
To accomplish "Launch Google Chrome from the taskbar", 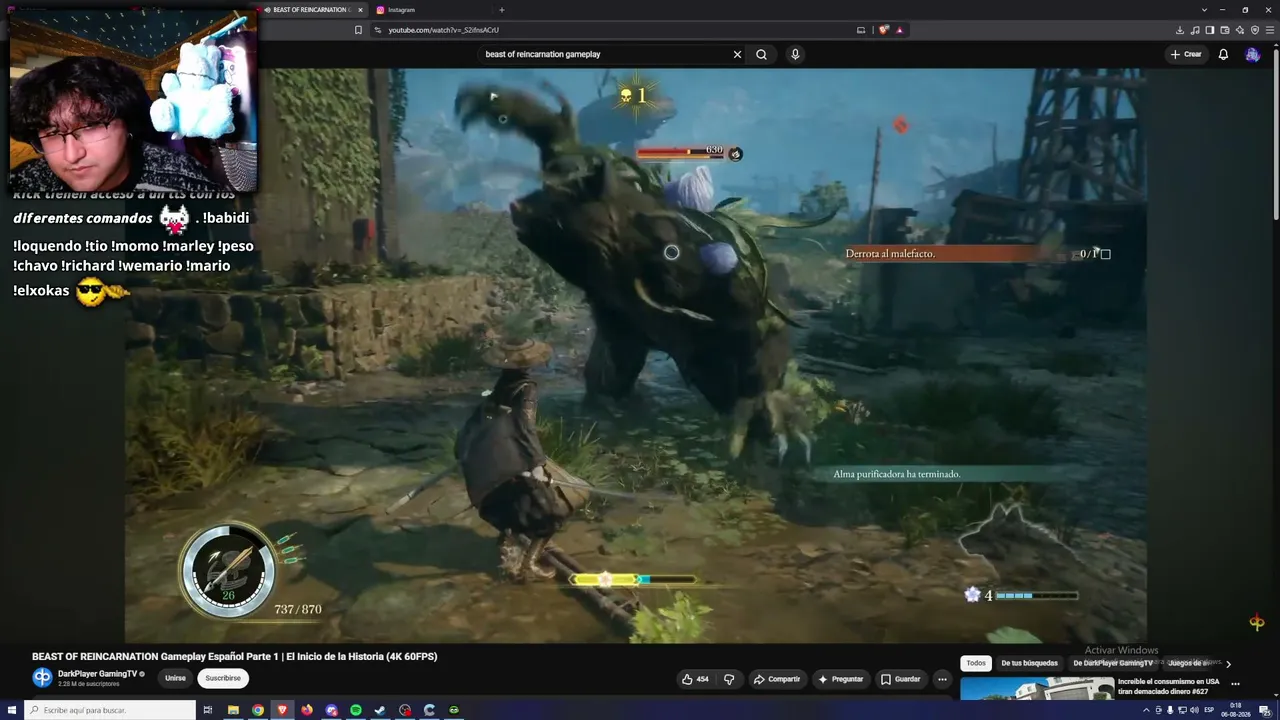I will point(258,710).
